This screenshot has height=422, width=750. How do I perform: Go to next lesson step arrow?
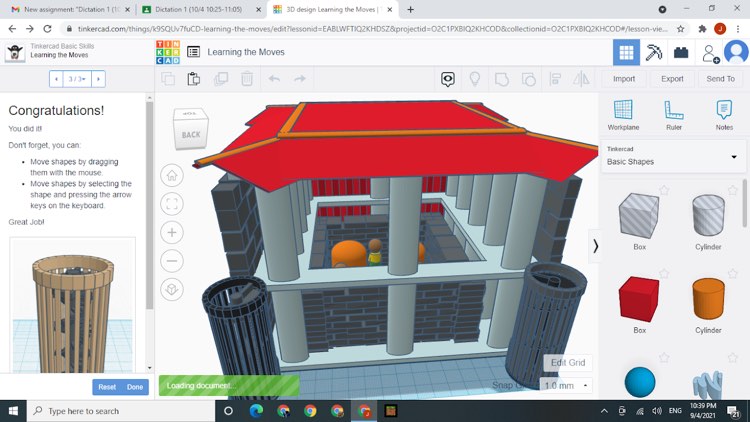98,79
